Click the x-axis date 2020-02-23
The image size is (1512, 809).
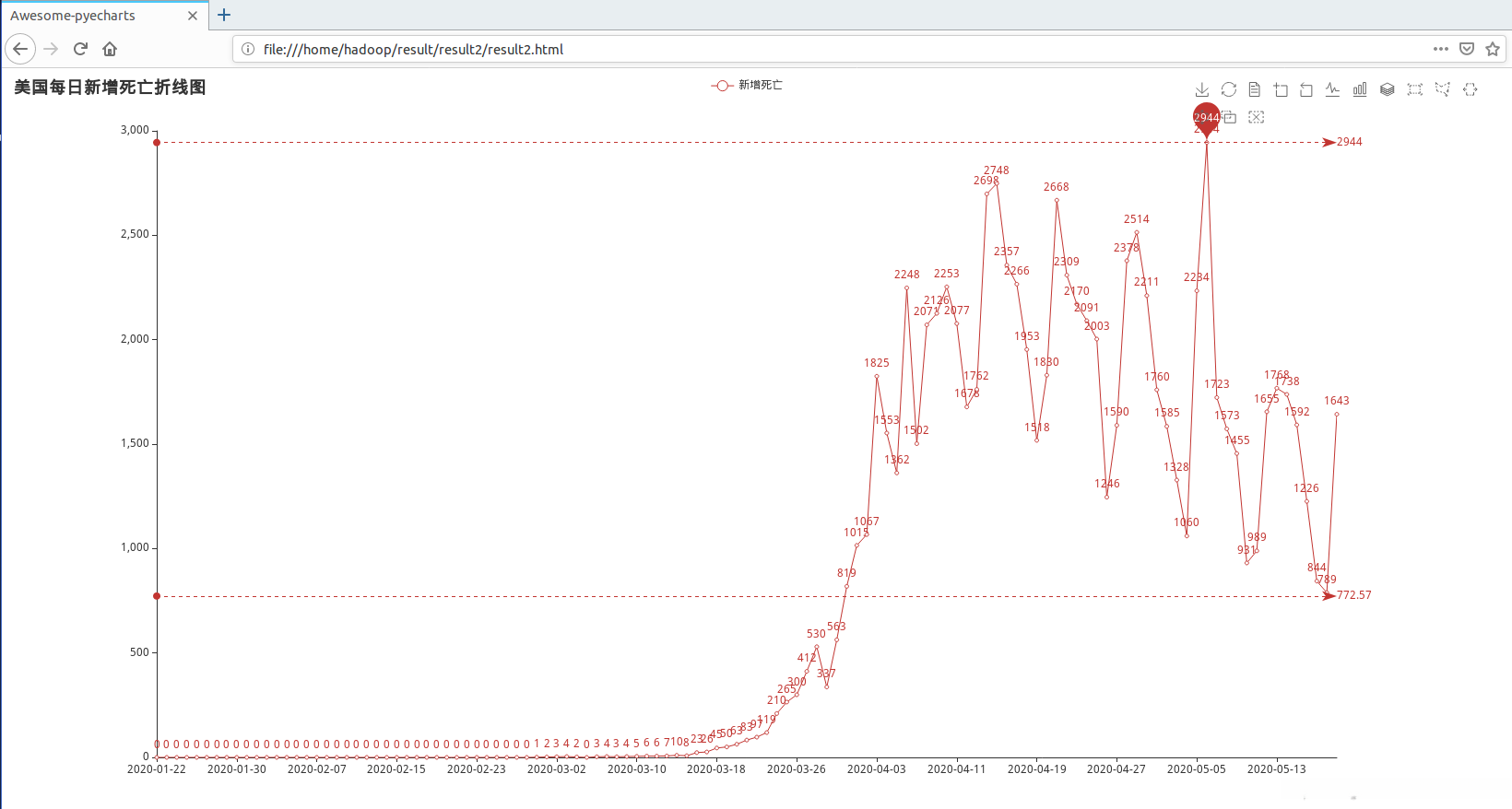click(x=477, y=769)
